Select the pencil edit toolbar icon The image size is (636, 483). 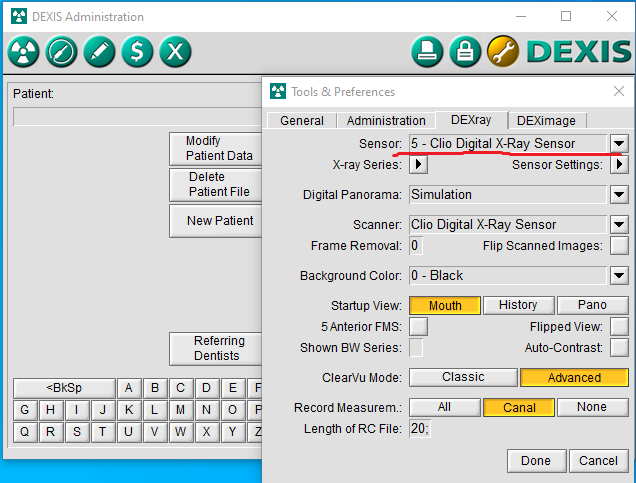(99, 52)
